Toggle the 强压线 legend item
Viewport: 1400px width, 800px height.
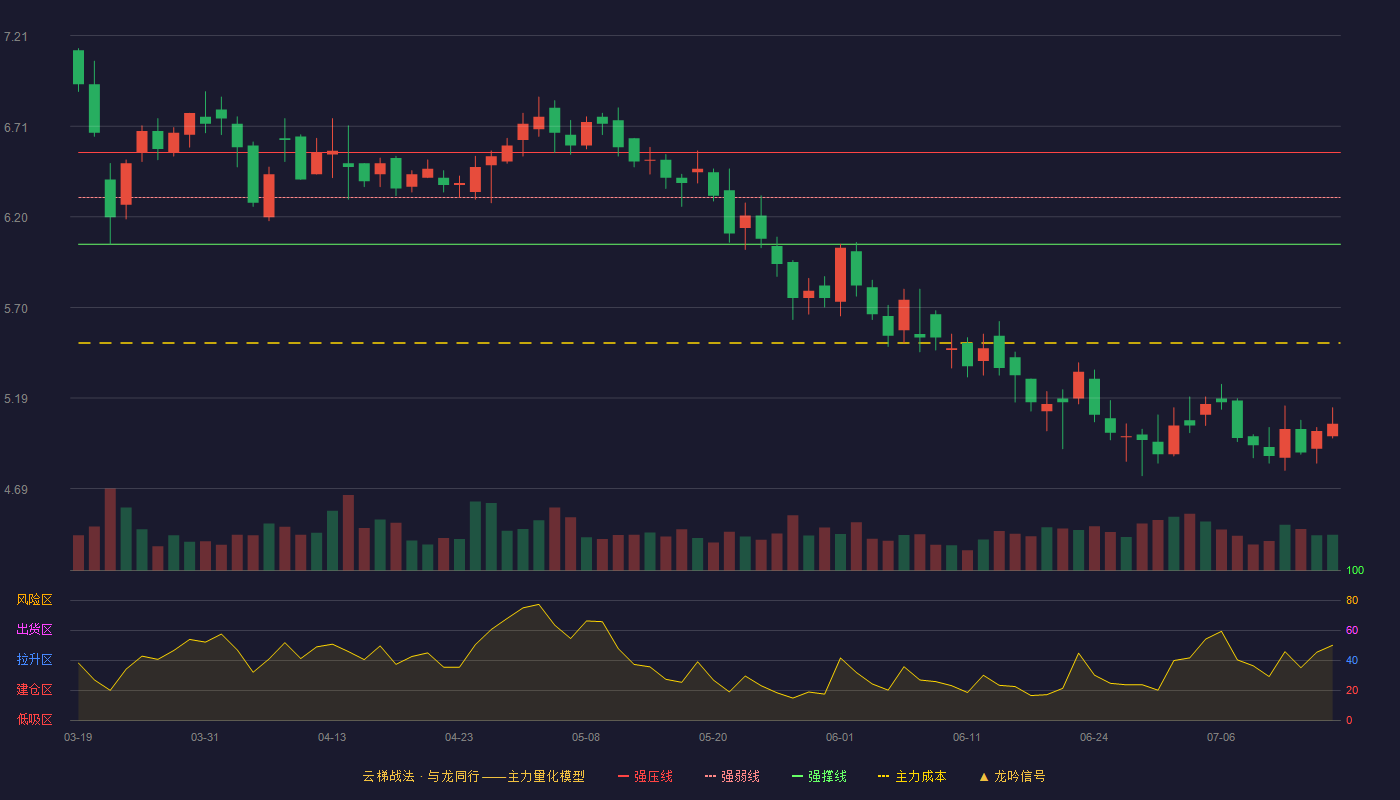[645, 776]
